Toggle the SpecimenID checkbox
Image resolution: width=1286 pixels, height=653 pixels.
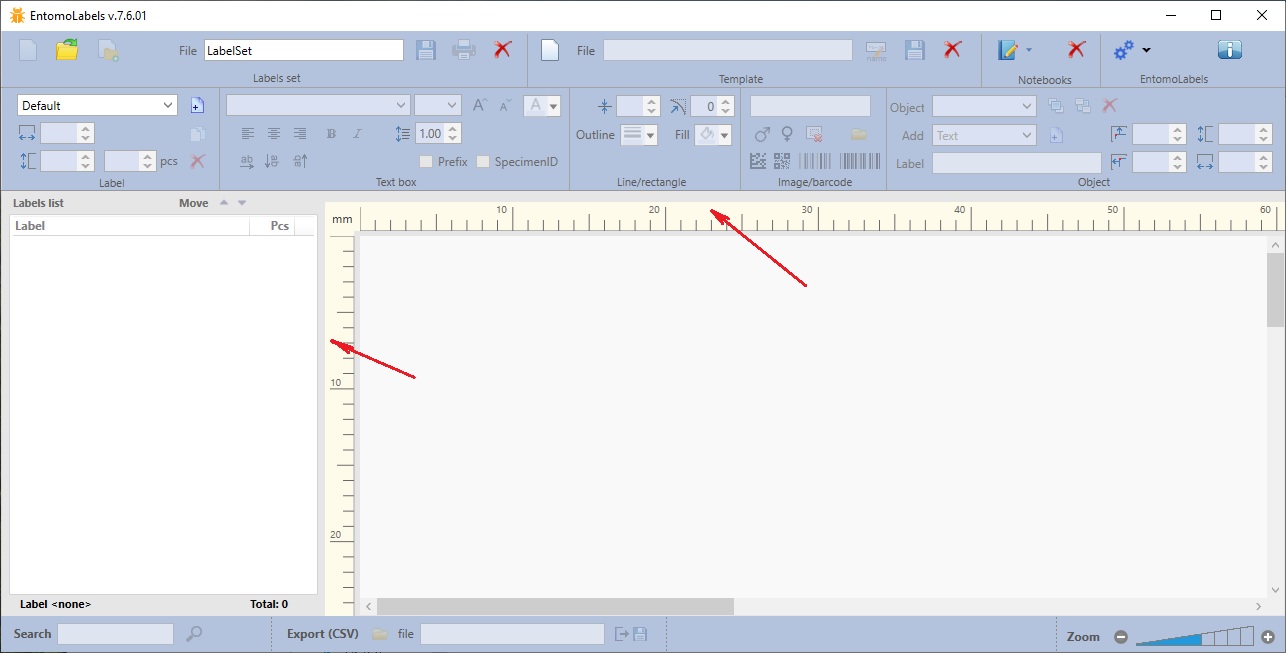point(483,161)
